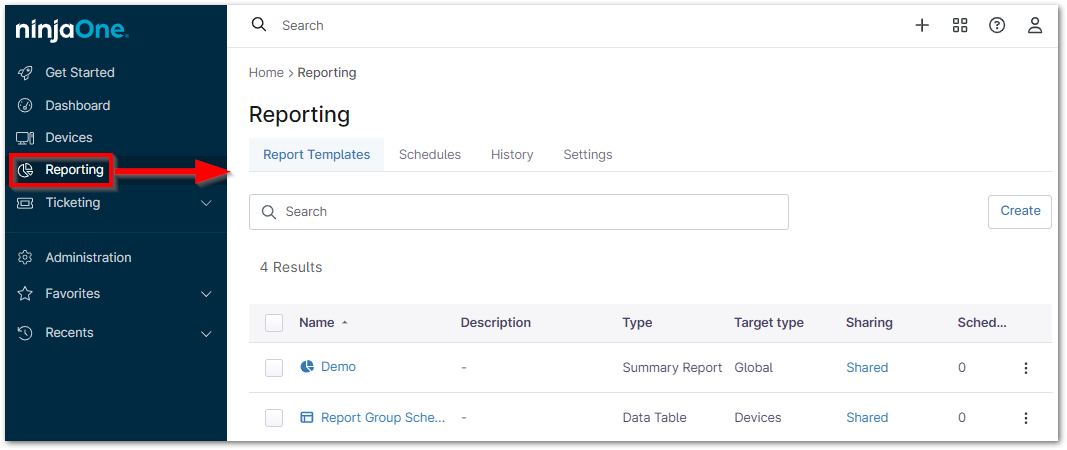Open the three-dot menu for Demo row

[1025, 368]
